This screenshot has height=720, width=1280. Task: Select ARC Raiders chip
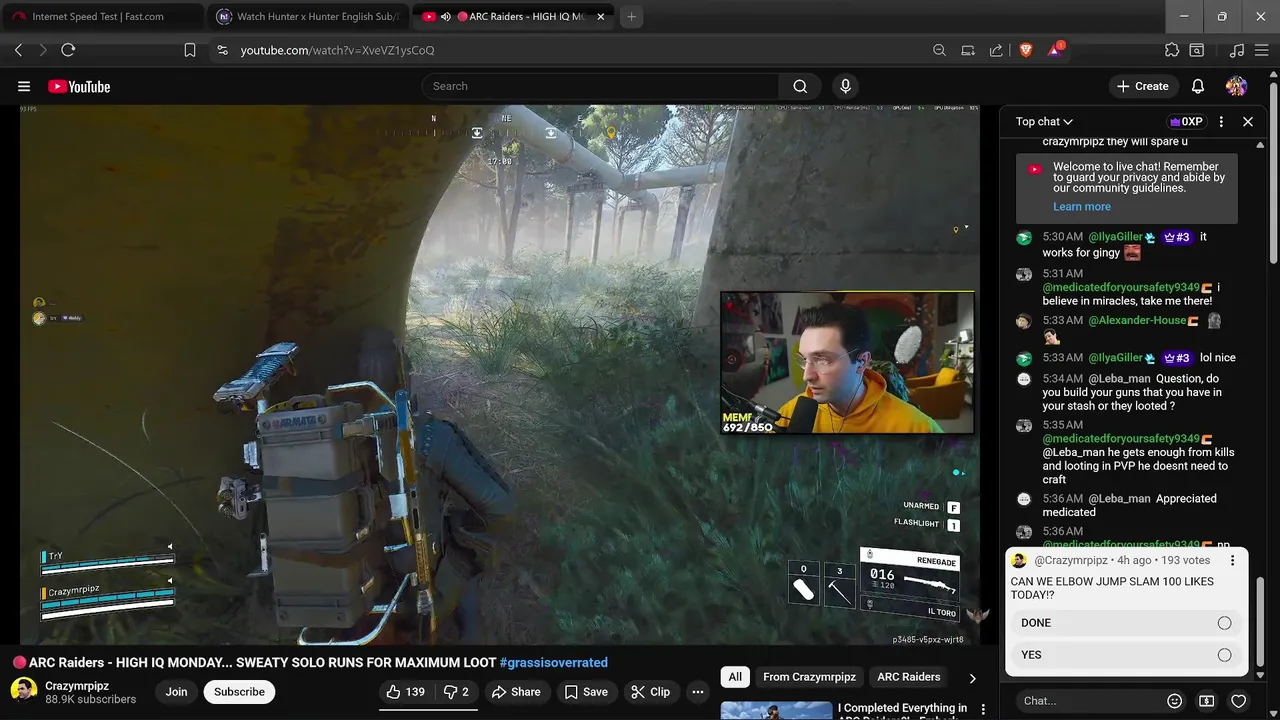point(908,677)
